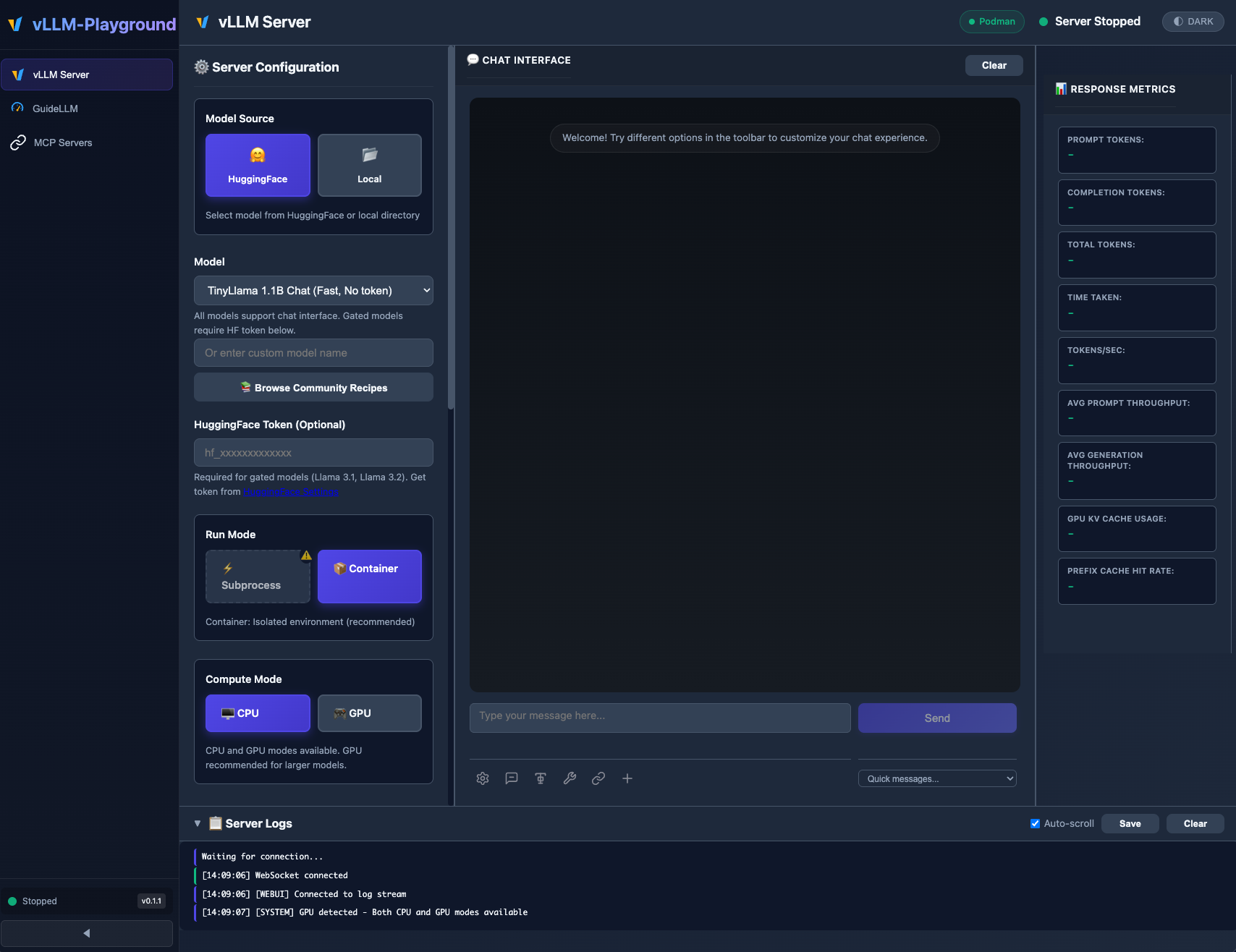Collapse the sidebar with the left arrow
Viewport: 1236px width, 952px height.
[x=87, y=933]
